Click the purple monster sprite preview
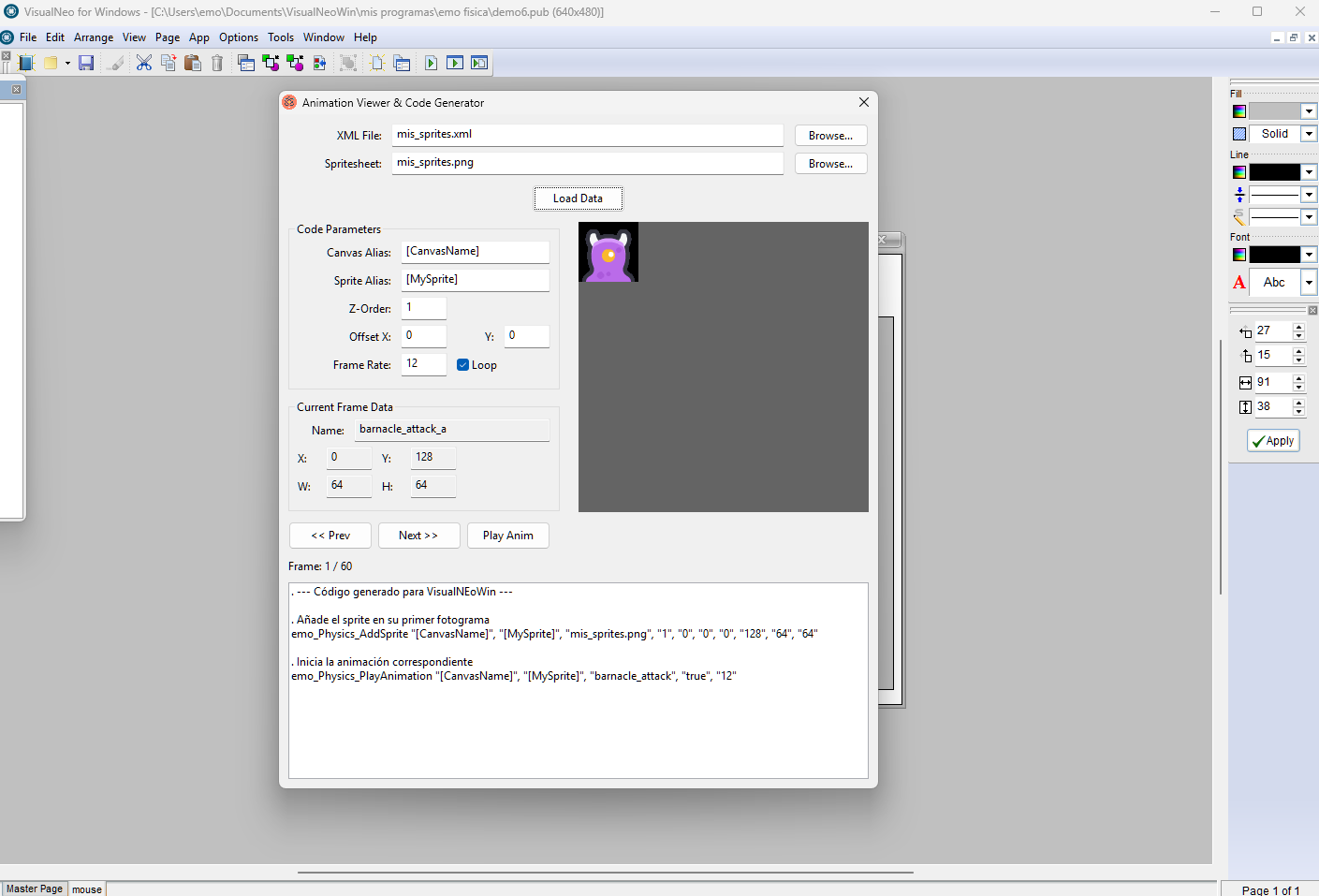Screen dimensions: 1319x896 [x=608, y=252]
